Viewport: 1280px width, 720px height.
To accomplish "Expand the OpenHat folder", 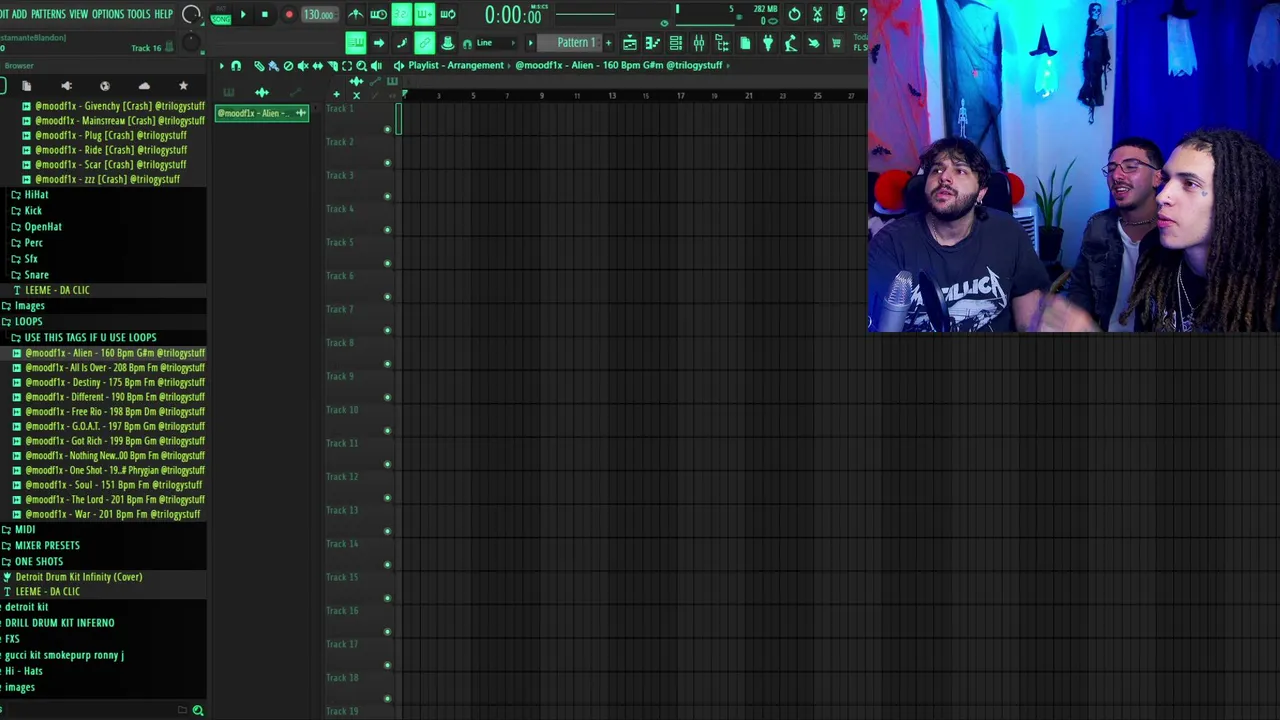I will pos(42,227).
